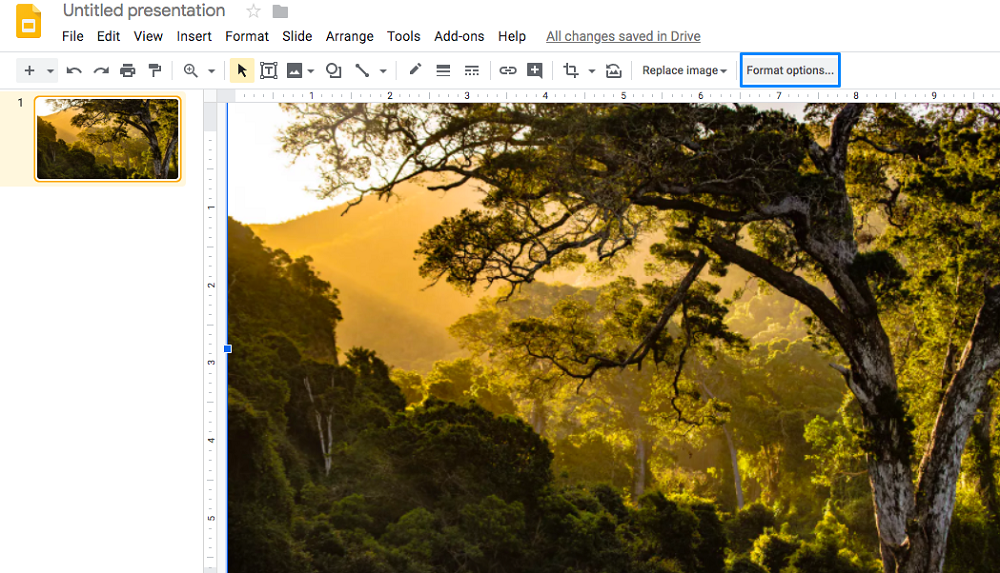Open the Border weight options
1000x573 pixels.
(x=443, y=71)
